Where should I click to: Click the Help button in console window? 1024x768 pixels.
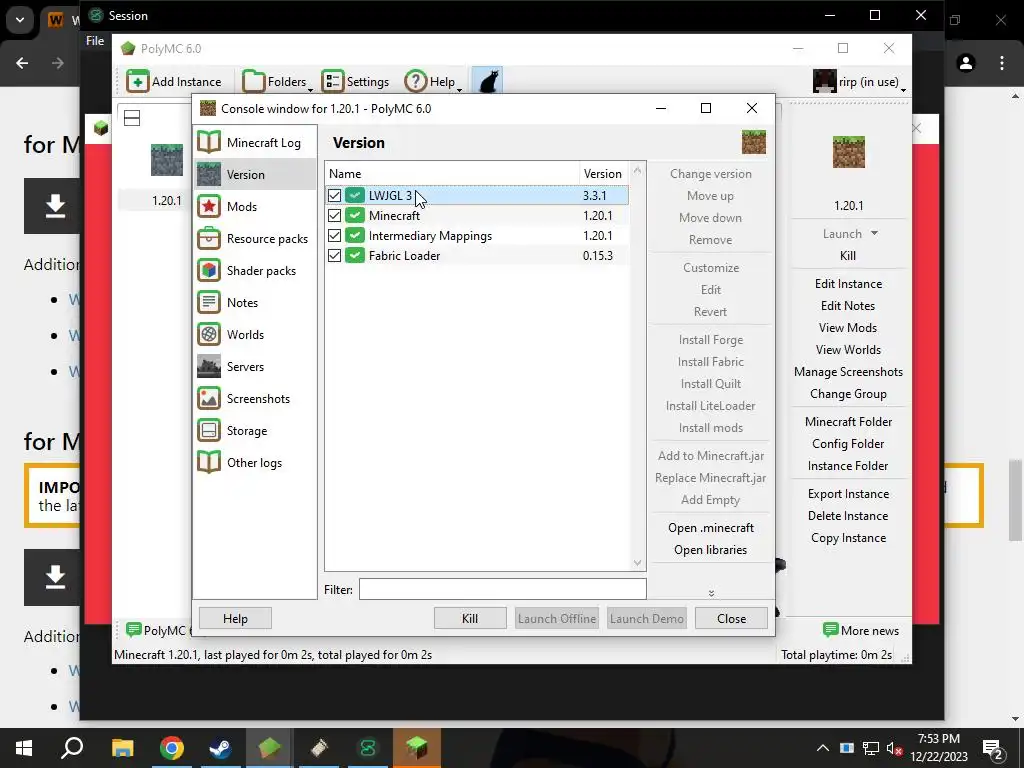[235, 618]
